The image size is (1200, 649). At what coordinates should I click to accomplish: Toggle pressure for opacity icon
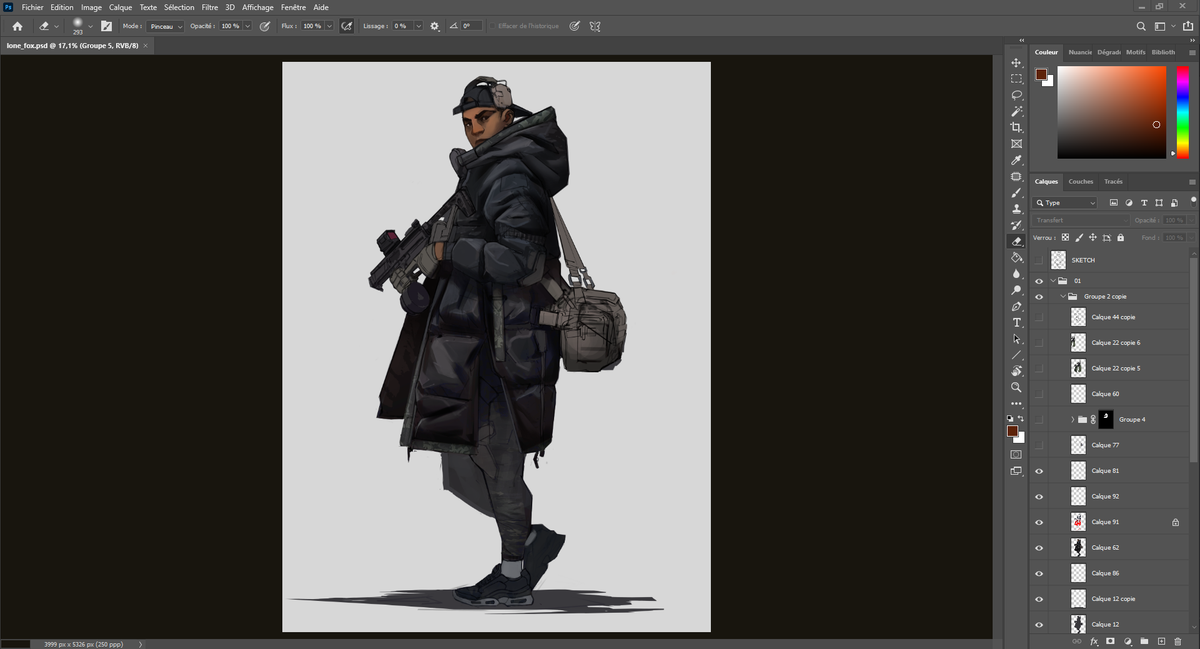tap(265, 26)
